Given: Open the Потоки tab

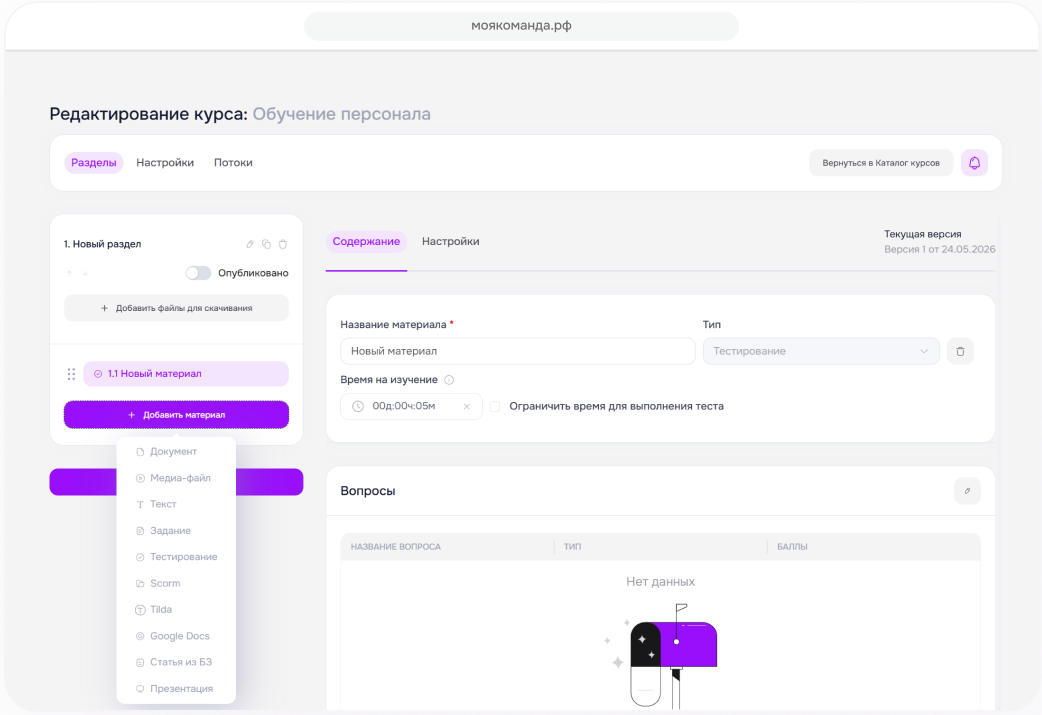Looking at the screenshot, I should tap(233, 163).
